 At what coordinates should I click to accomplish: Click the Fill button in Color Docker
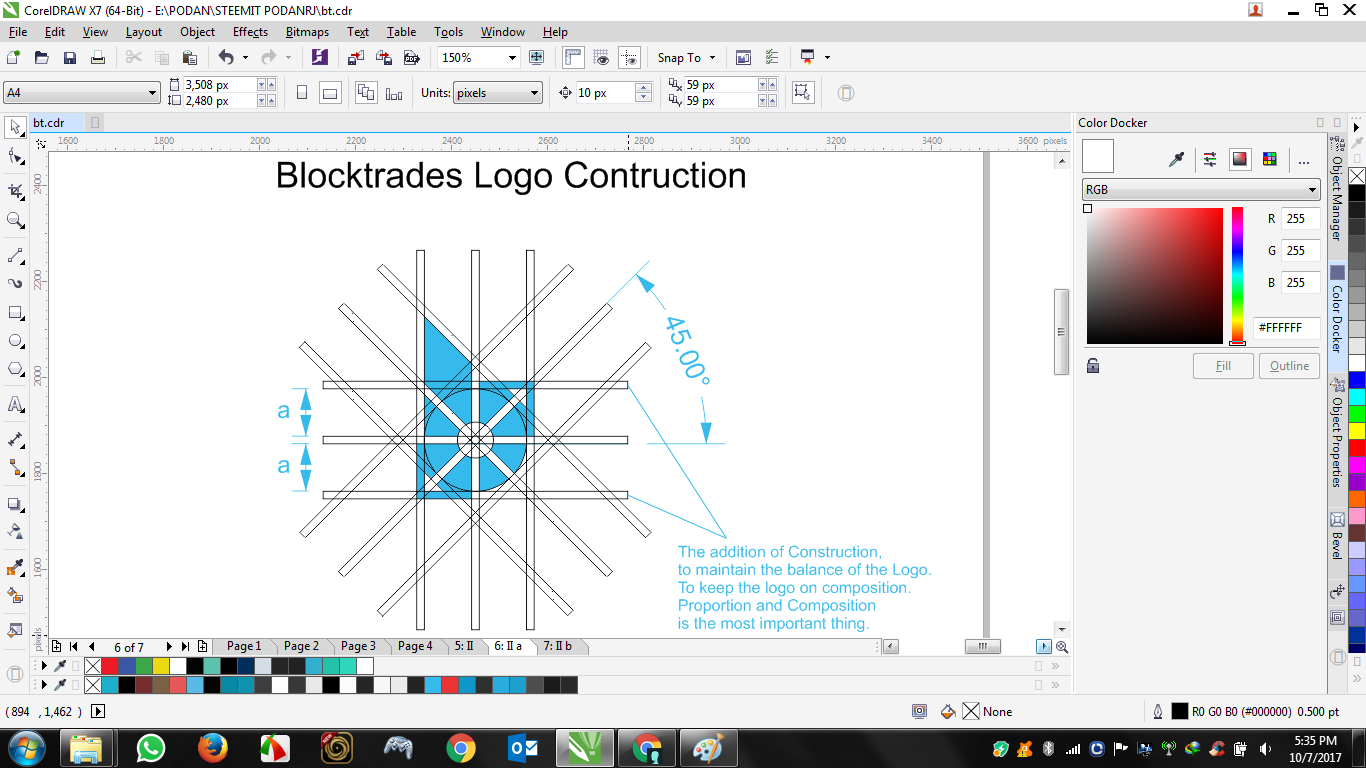pyautogui.click(x=1223, y=366)
